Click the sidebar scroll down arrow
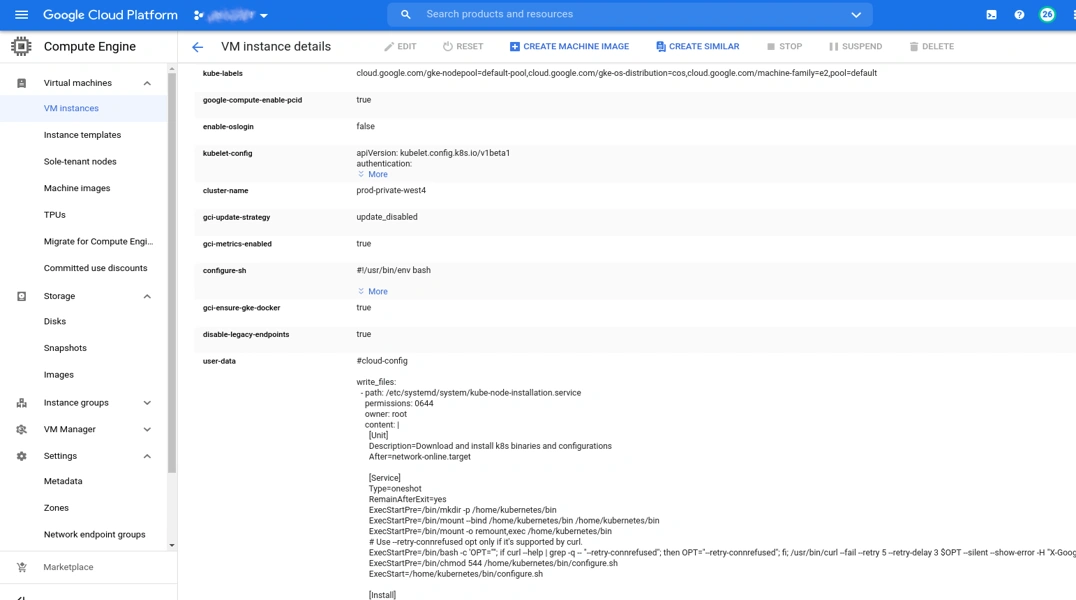 [172, 545]
